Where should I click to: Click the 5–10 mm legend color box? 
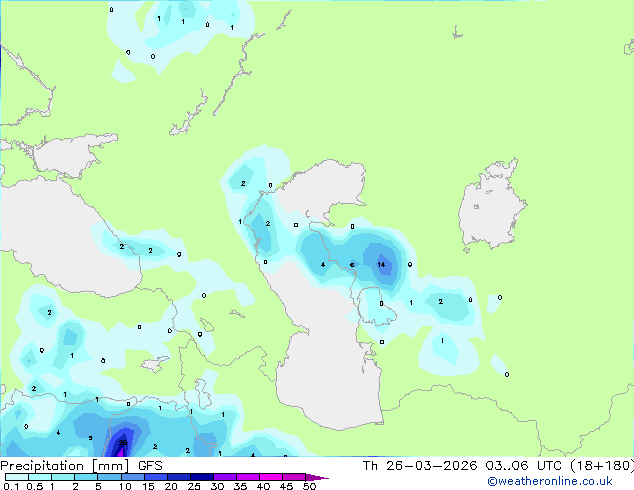109,477
